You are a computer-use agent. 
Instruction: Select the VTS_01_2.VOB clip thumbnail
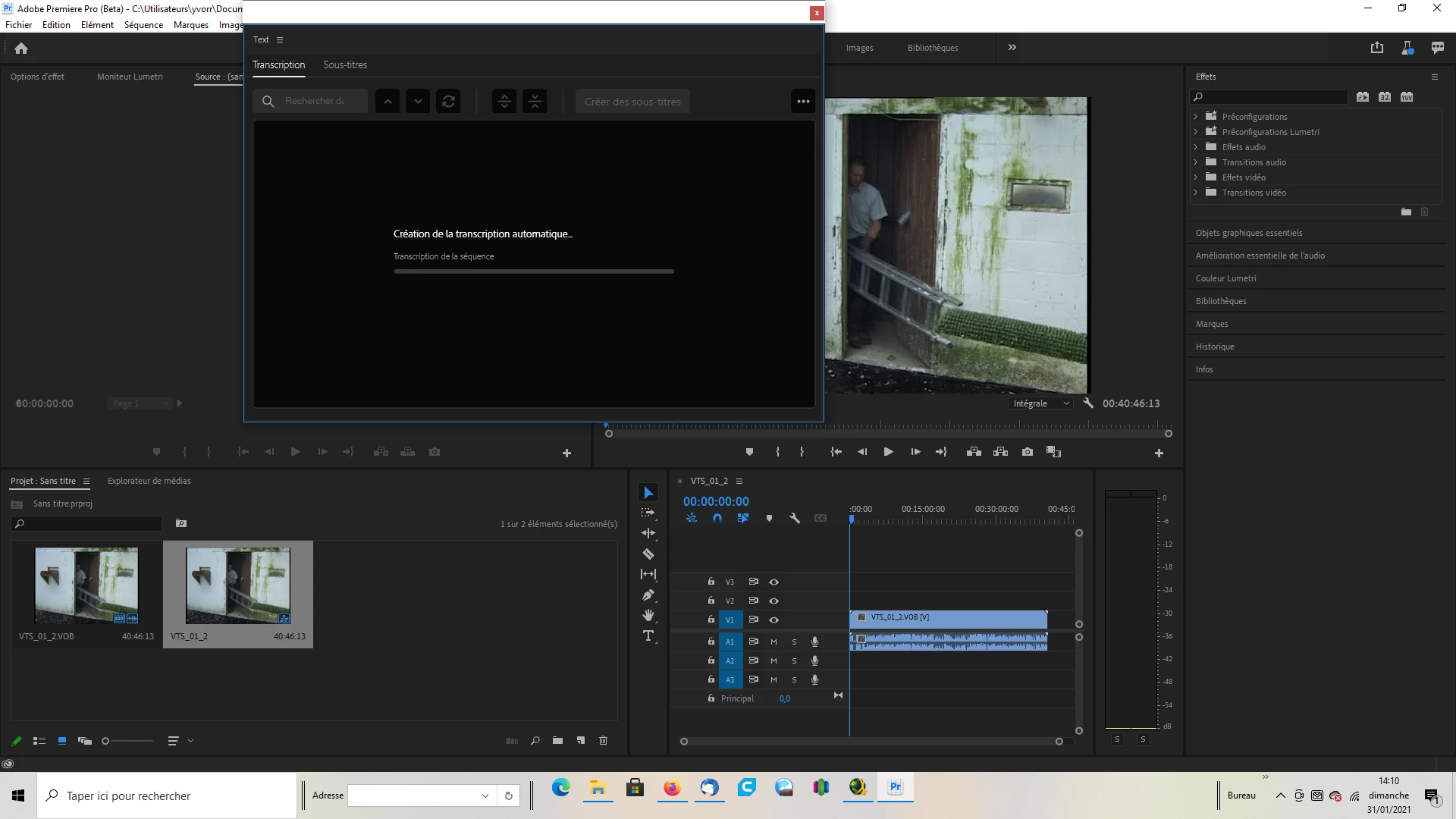click(86, 585)
